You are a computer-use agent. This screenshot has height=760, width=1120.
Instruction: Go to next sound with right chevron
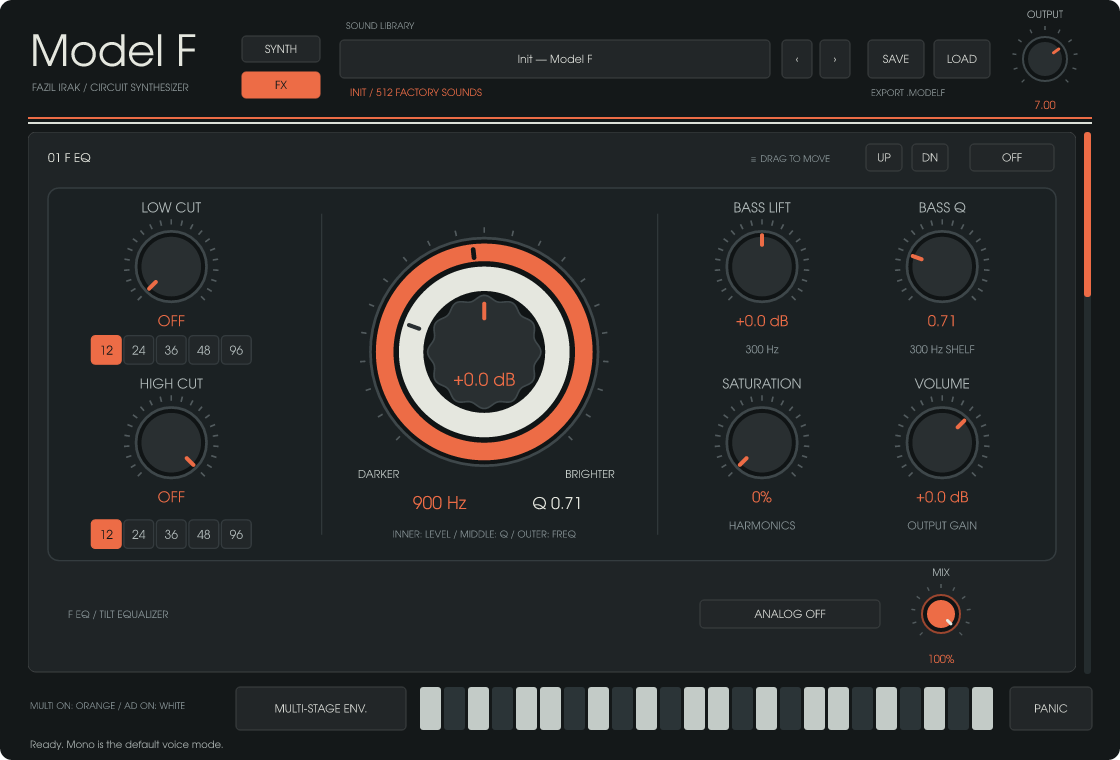coord(834,59)
